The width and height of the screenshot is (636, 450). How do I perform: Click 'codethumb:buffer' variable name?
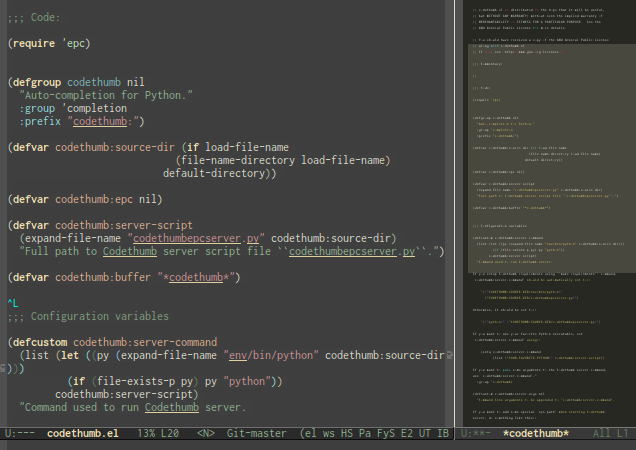tap(103, 277)
